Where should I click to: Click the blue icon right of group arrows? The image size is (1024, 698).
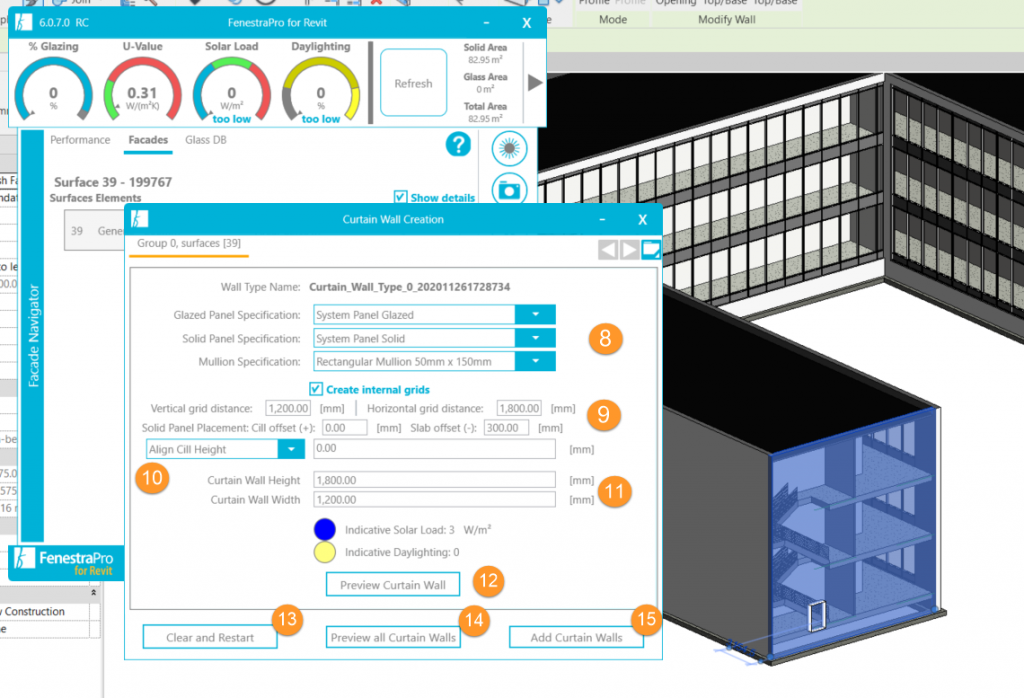651,249
